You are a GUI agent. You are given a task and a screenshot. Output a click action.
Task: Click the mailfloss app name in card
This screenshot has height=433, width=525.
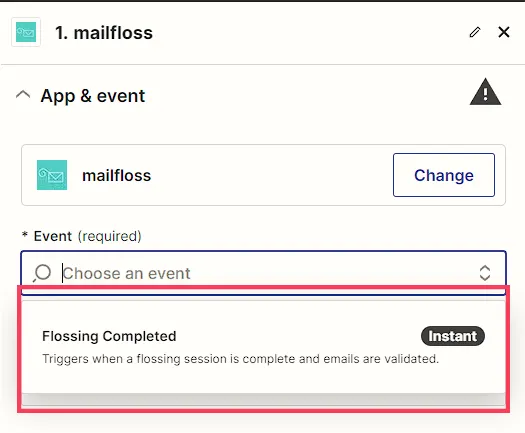(117, 175)
